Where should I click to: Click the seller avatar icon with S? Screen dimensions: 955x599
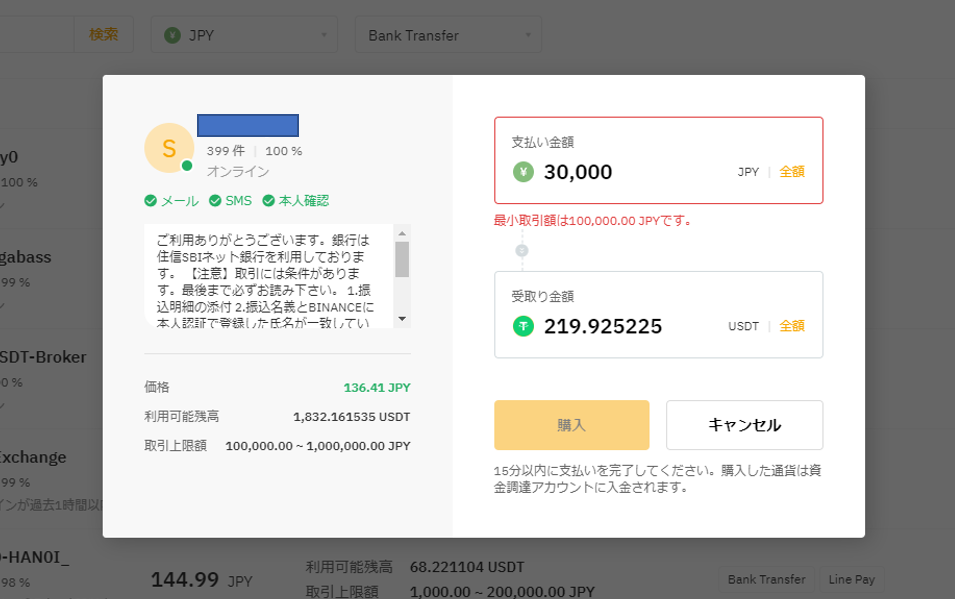169,148
